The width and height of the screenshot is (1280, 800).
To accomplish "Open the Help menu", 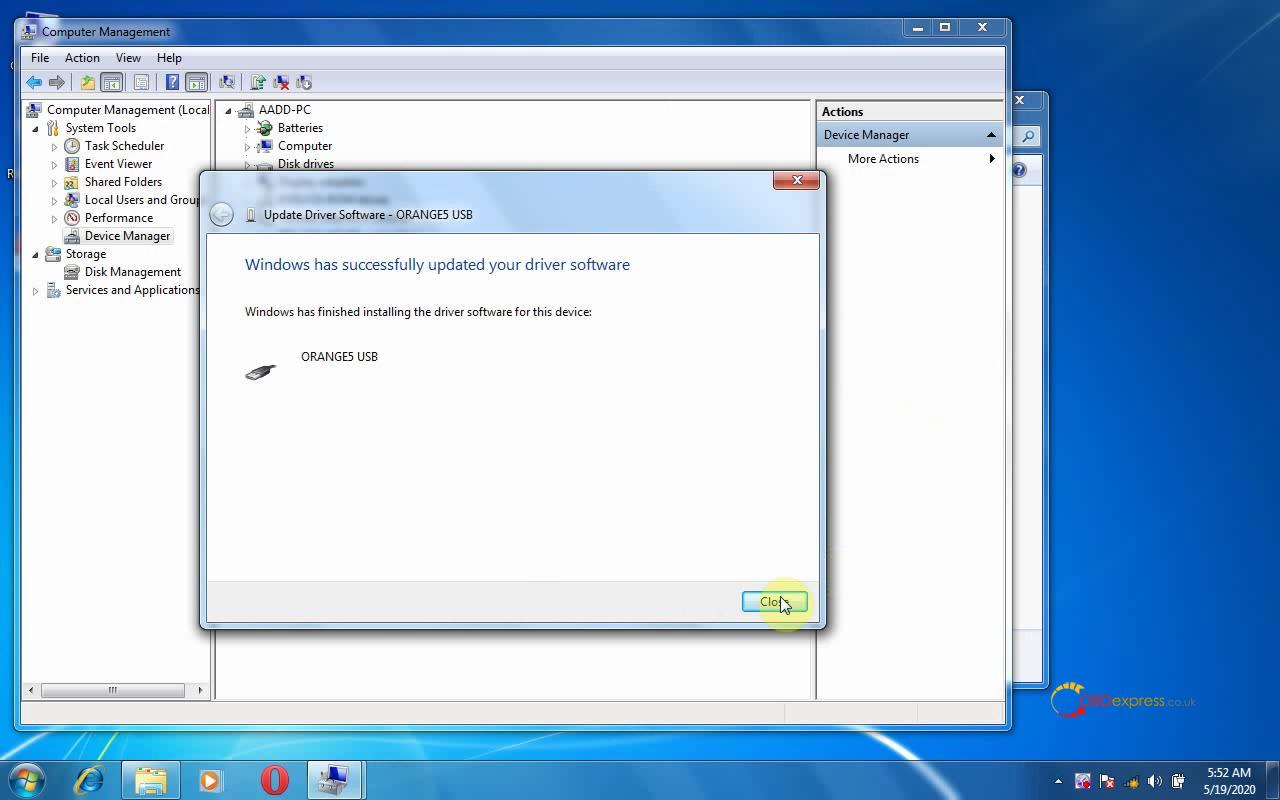I will pyautogui.click(x=169, y=58).
